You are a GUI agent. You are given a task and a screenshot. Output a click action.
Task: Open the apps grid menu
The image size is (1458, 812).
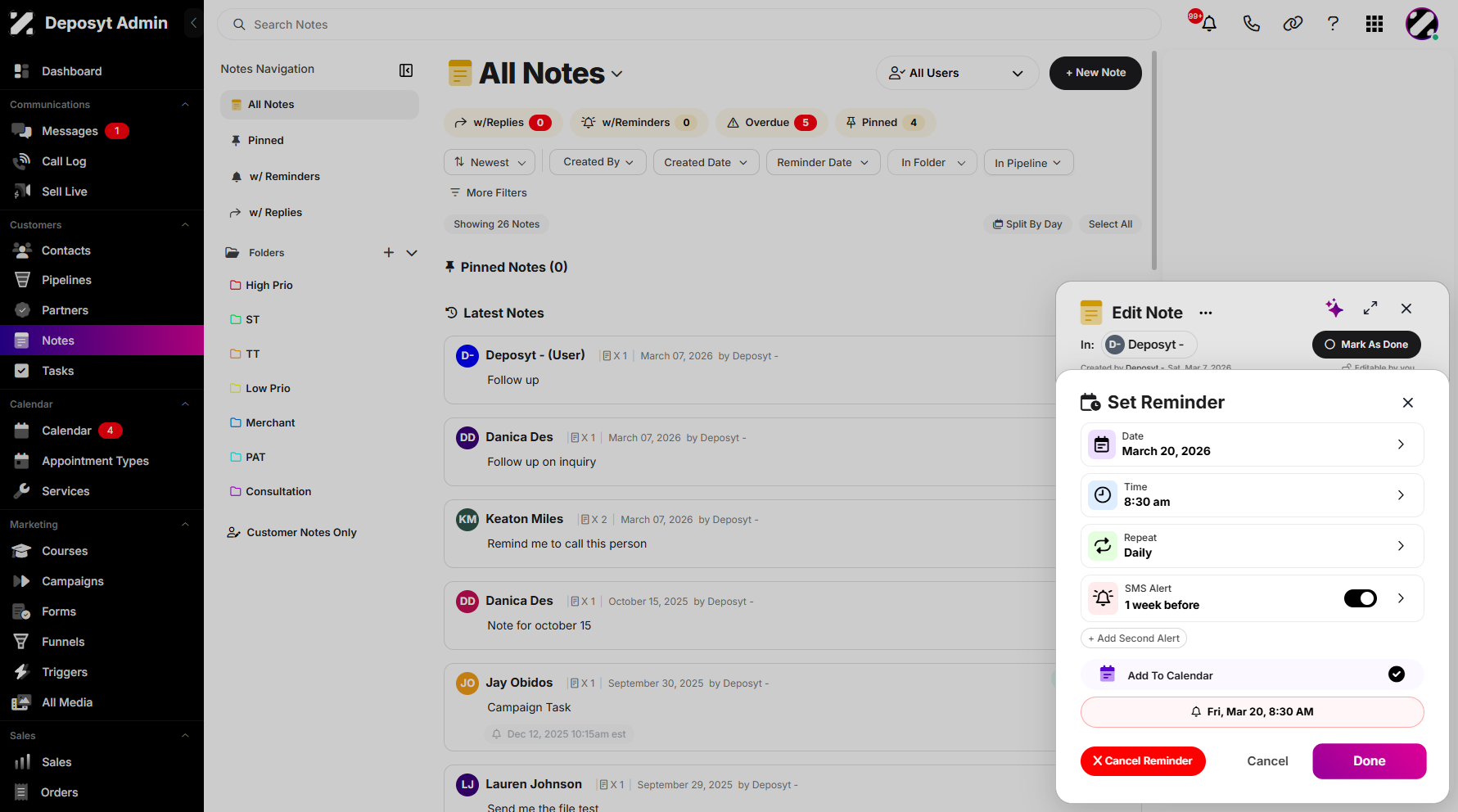(x=1374, y=24)
